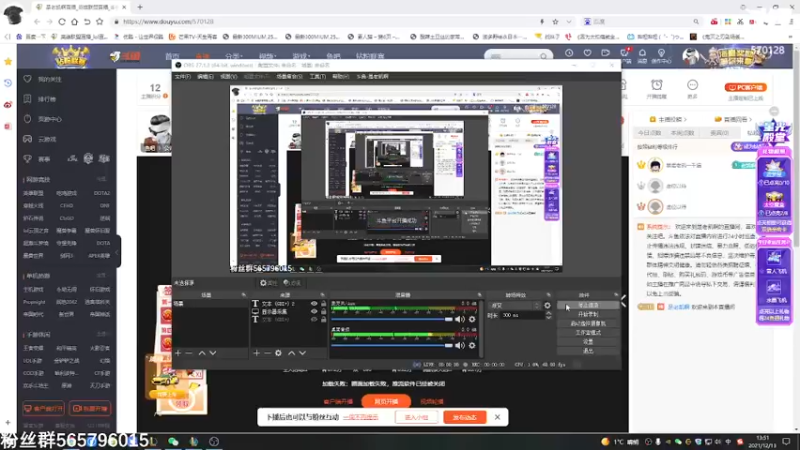Open the Douyu header history clock icon
The height and width of the screenshot is (450, 800).
click(x=569, y=53)
